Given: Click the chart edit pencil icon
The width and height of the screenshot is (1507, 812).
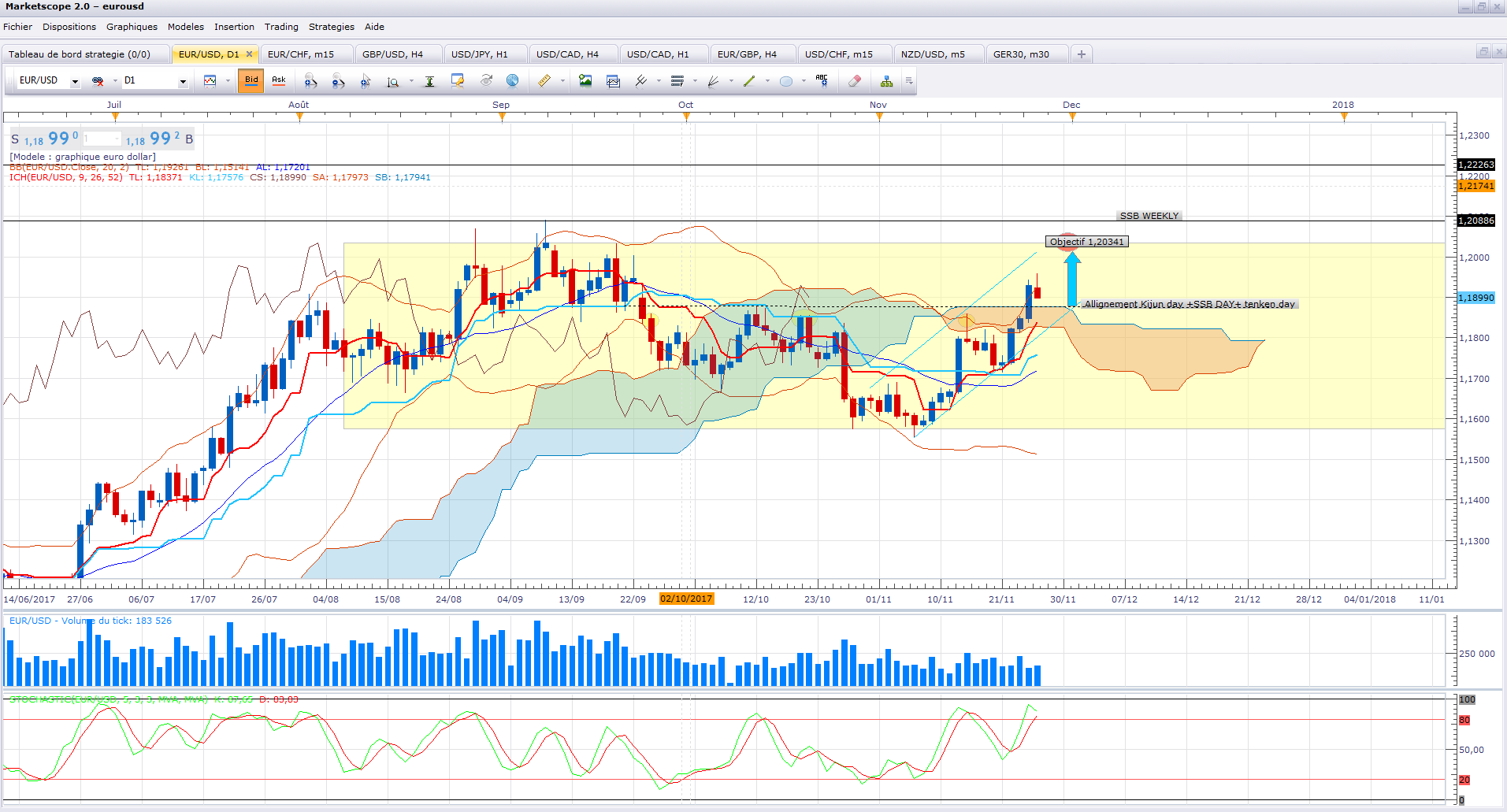Looking at the screenshot, I should coord(458,80).
